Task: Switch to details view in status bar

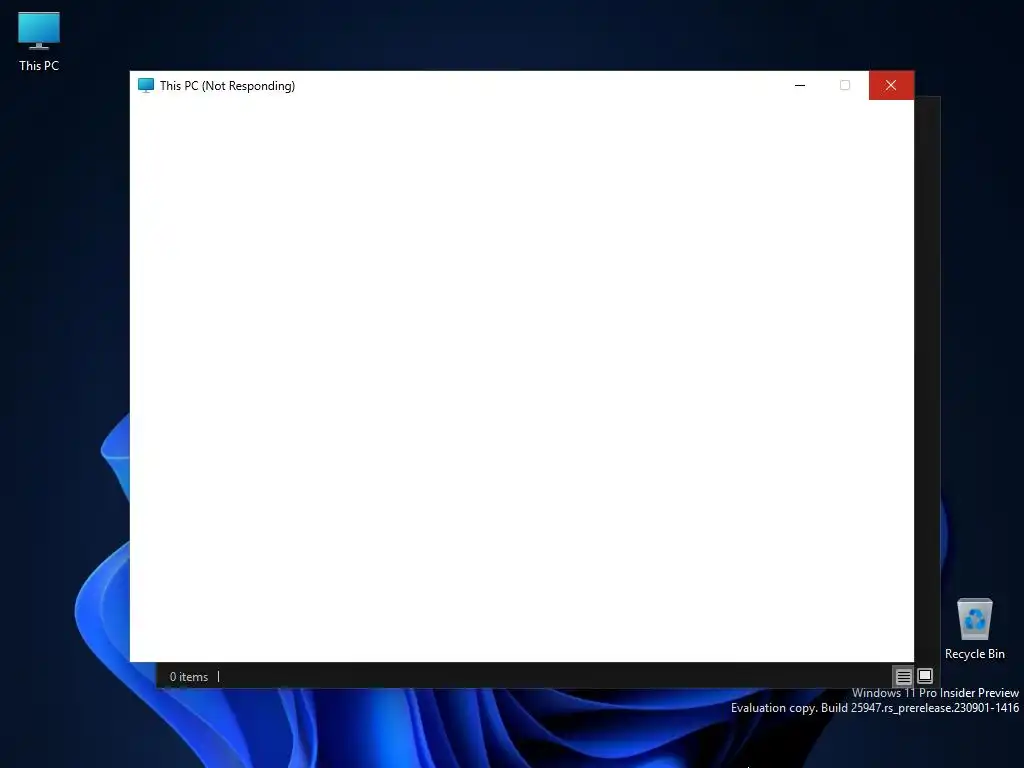Action: (903, 677)
